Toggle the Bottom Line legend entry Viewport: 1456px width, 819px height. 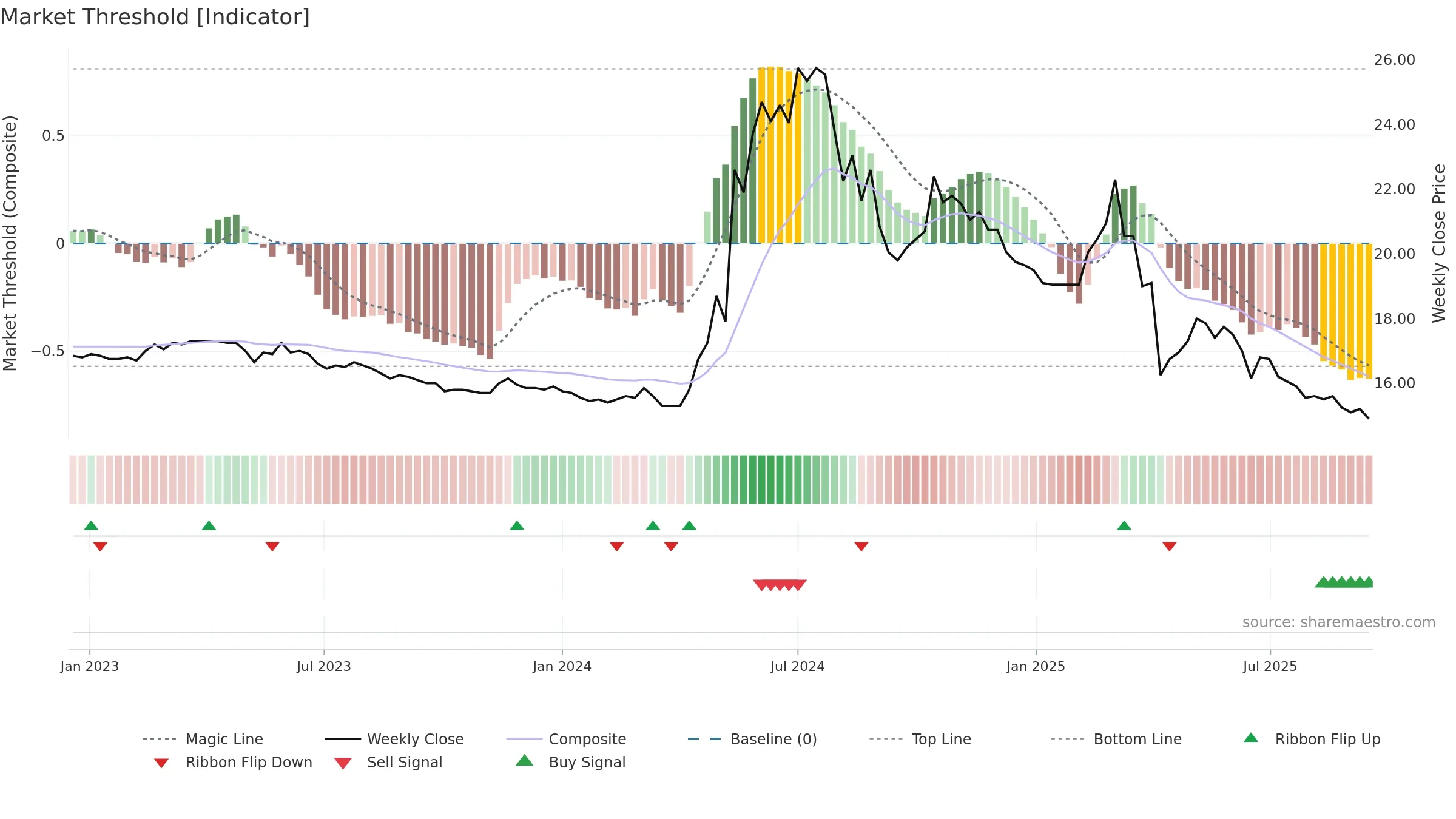pyautogui.click(x=1116, y=739)
